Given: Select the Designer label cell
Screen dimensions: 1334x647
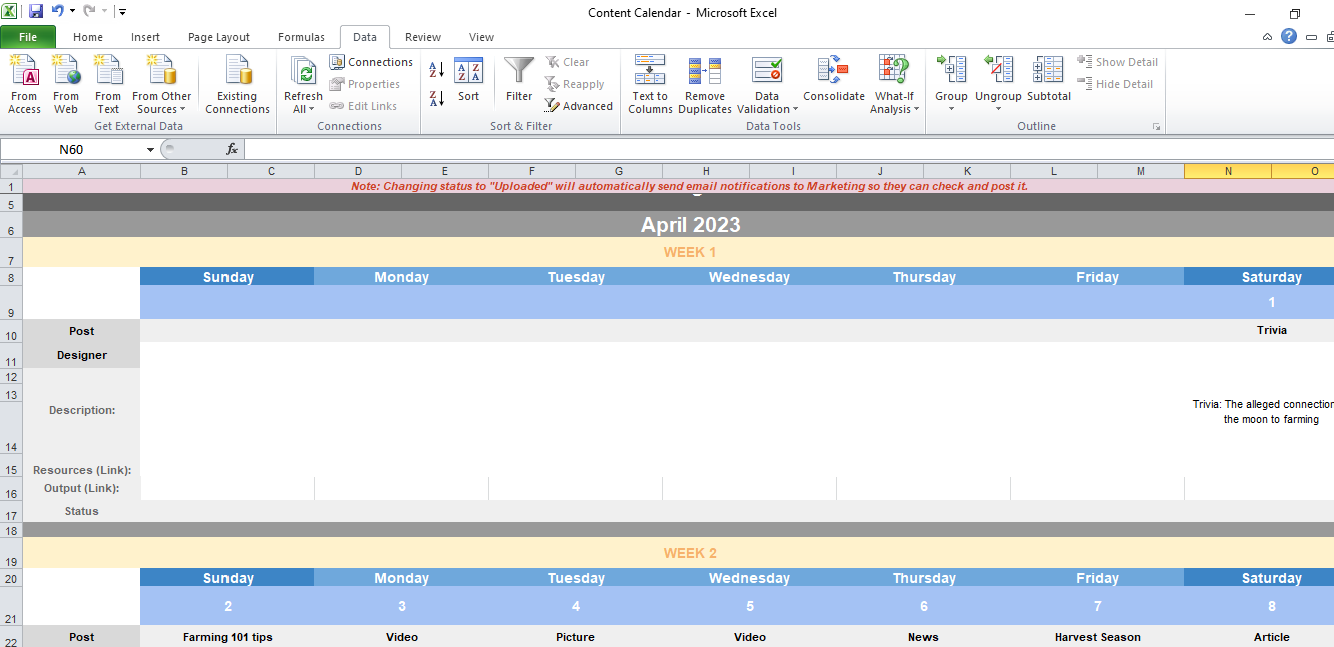Looking at the screenshot, I should [x=81, y=355].
